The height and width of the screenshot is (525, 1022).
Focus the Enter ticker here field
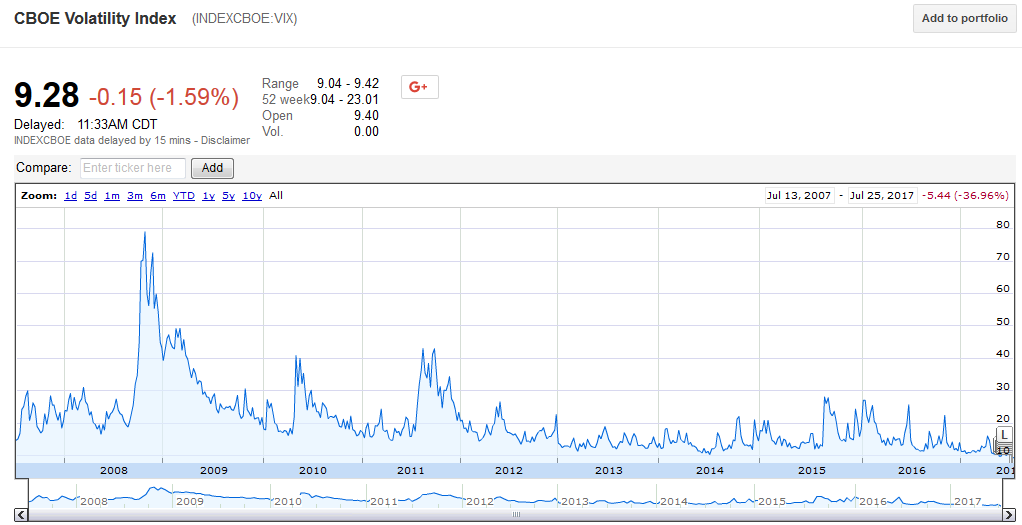point(133,168)
